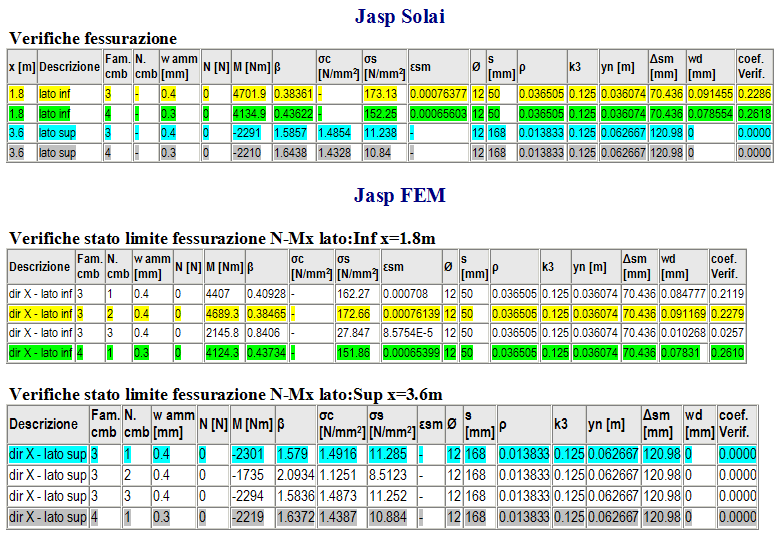Click σs value 173.13
The height and width of the screenshot is (539, 780).
(x=380, y=93)
